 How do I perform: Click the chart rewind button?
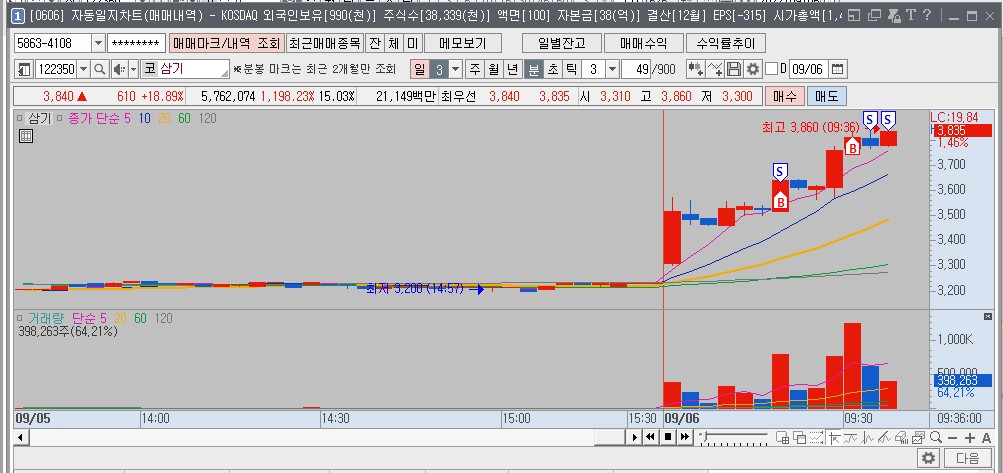click(x=651, y=437)
